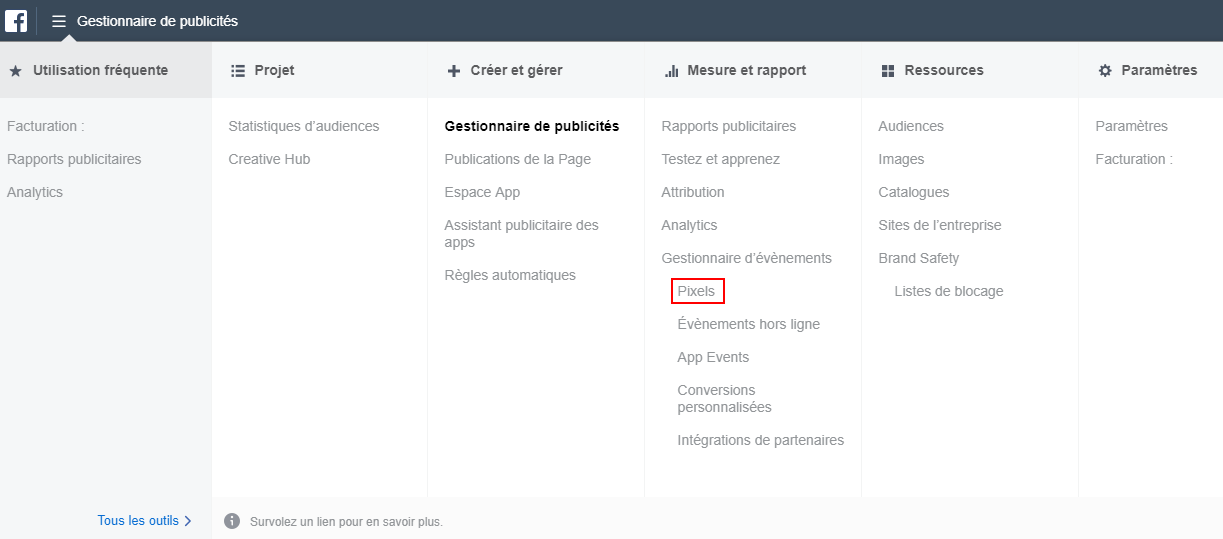Open Listes de blocage
Viewport: 1223px width, 539px height.
tap(949, 291)
